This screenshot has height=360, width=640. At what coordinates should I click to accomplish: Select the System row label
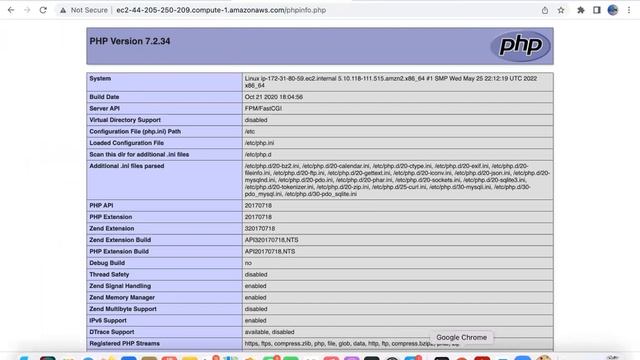100,78
